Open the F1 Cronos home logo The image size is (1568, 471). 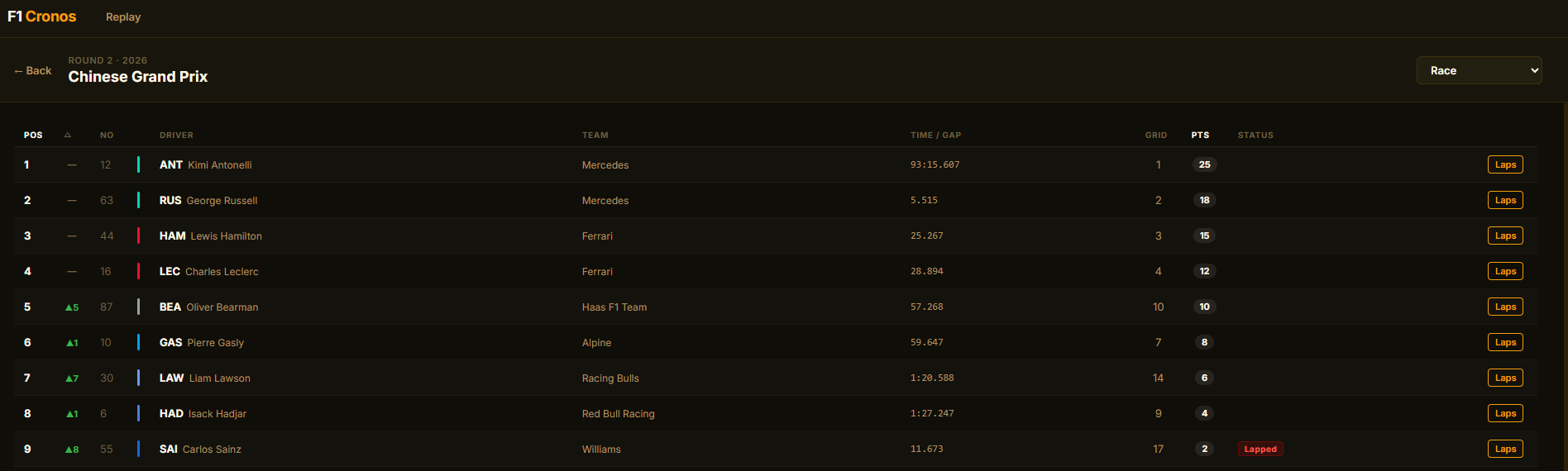pos(41,17)
